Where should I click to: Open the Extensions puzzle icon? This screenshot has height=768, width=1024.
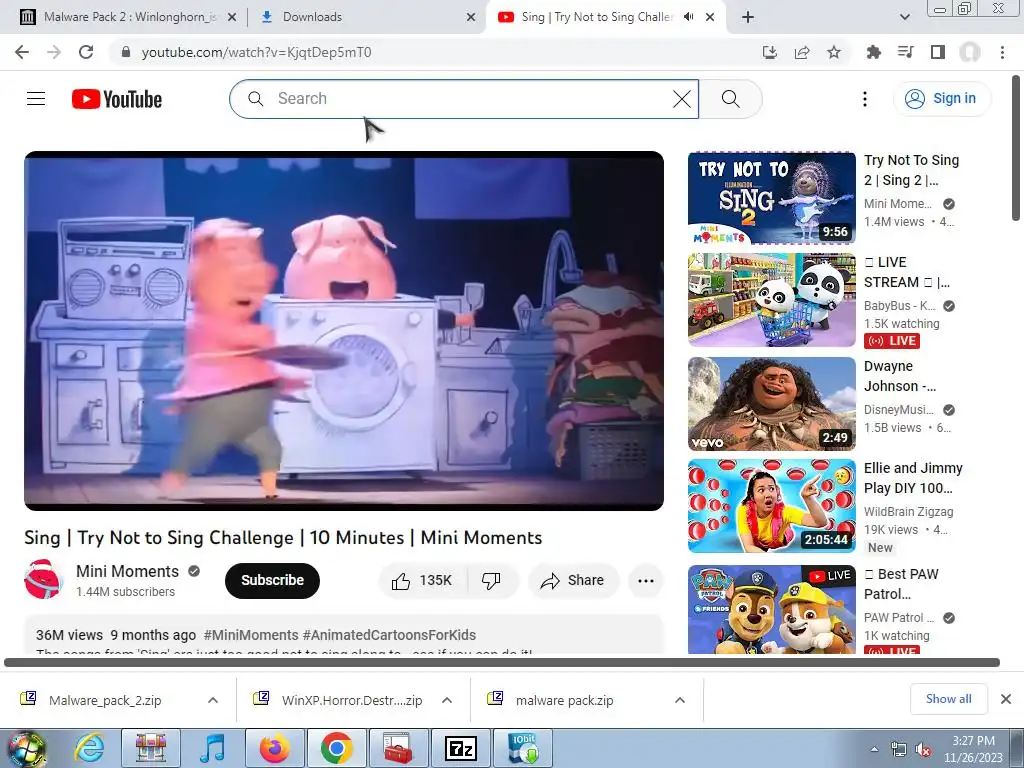tap(873, 52)
